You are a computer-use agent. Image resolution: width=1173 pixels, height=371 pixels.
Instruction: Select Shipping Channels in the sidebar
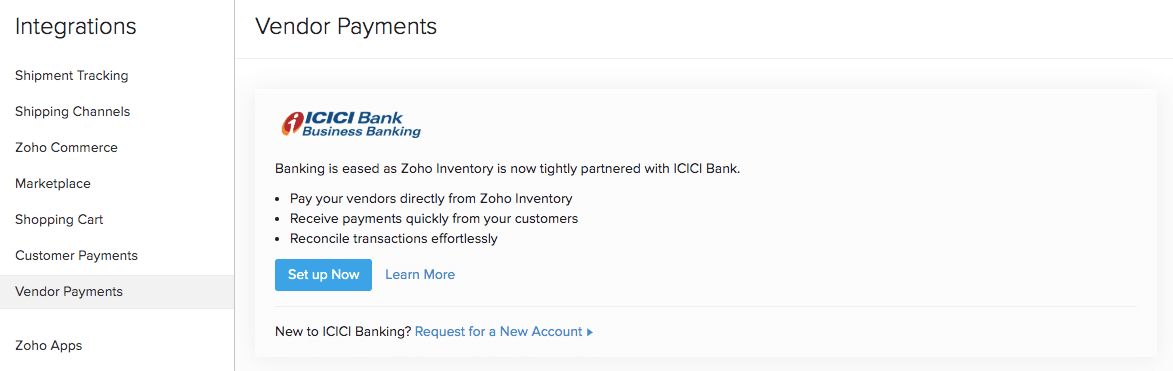pos(73,111)
